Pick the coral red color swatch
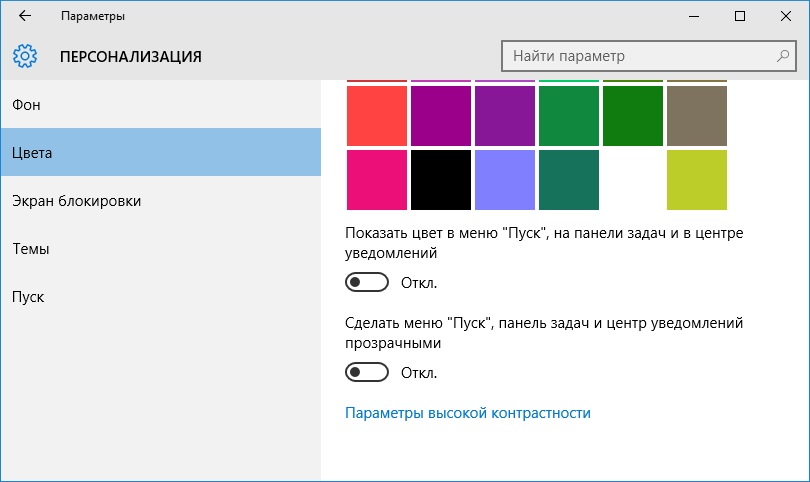The height and width of the screenshot is (482, 810). (x=377, y=116)
